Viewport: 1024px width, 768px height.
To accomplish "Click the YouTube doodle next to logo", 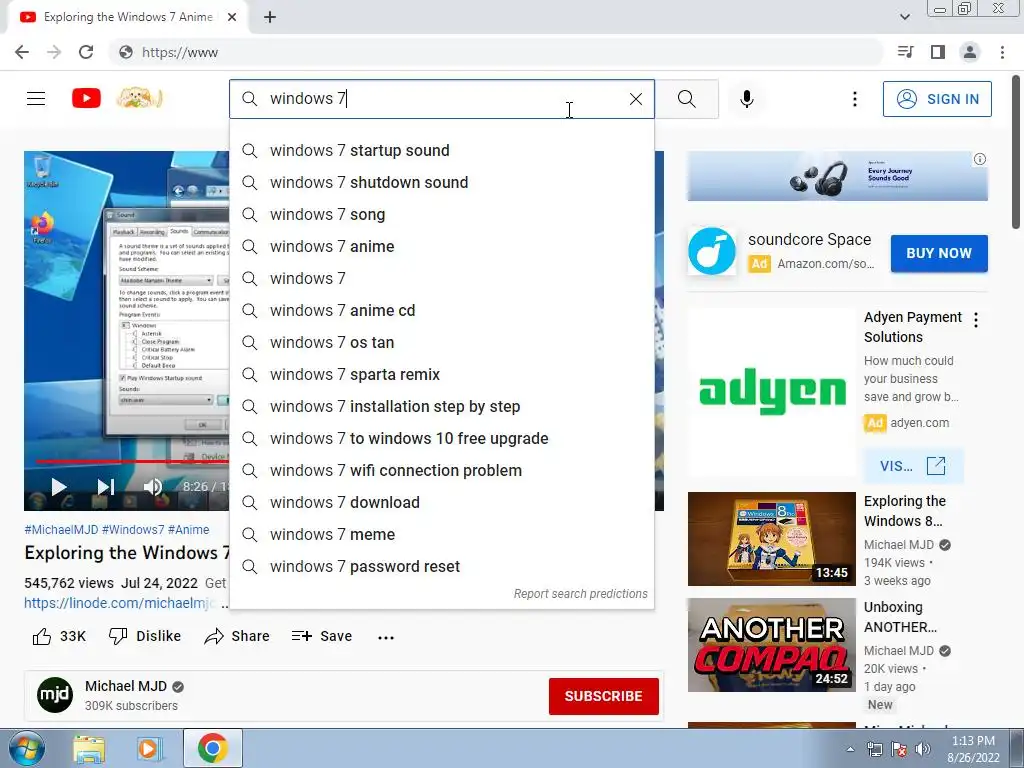I will (139, 98).
